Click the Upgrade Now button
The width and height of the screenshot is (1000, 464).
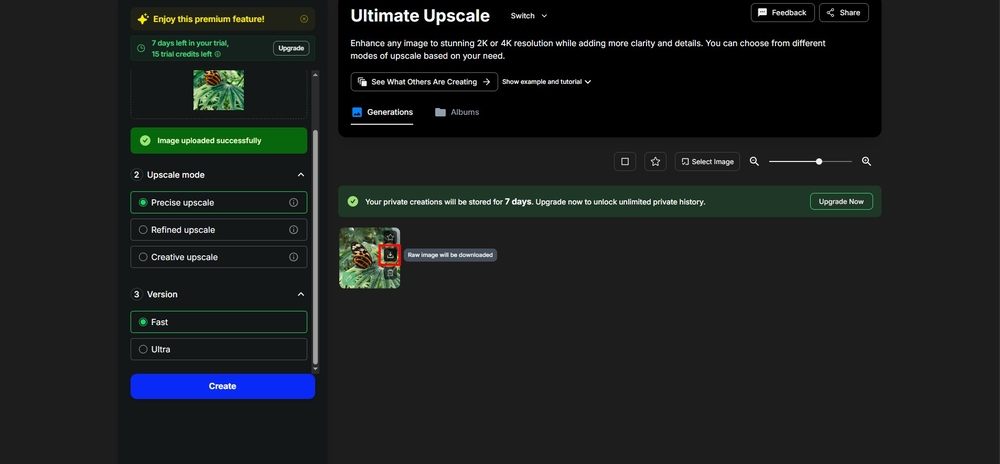[x=841, y=201]
